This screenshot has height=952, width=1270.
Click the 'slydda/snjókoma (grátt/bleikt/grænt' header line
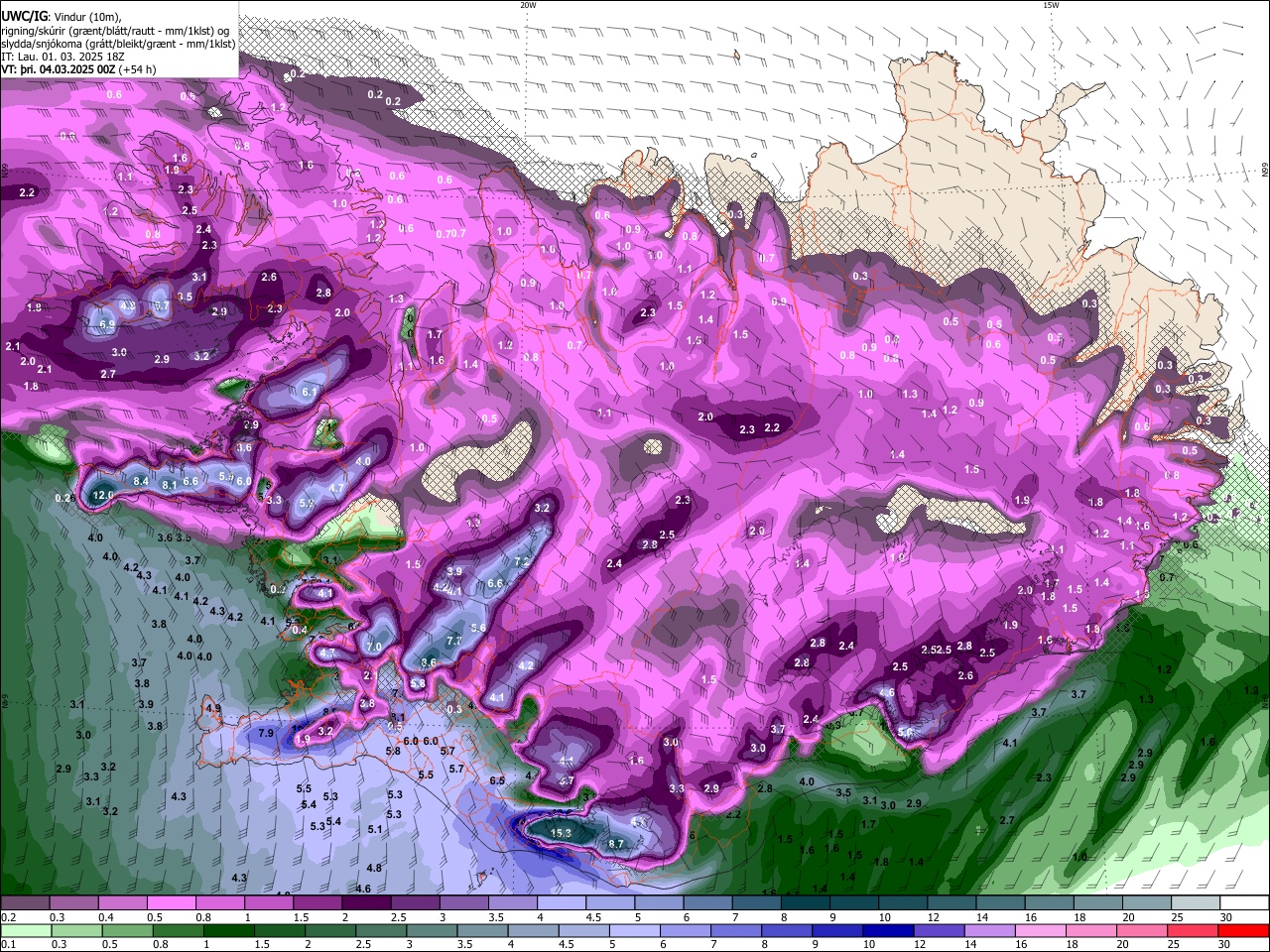click(x=118, y=44)
